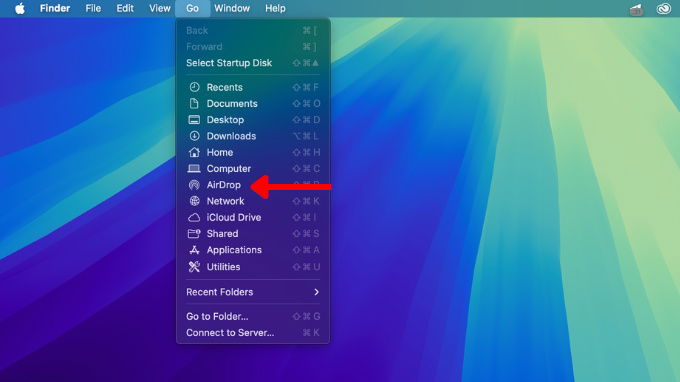Image resolution: width=680 pixels, height=382 pixels.
Task: Choose Connect to Server…
Action: point(253,333)
